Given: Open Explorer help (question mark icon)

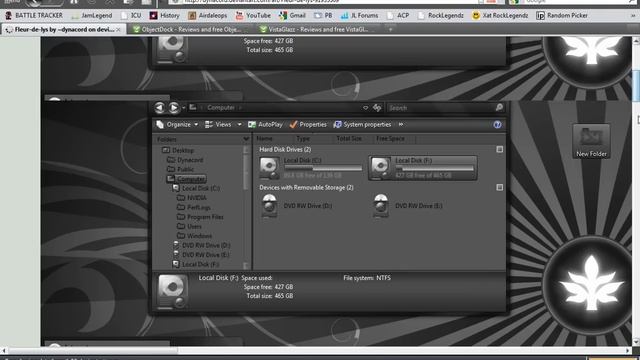Looking at the screenshot, I should click(x=497, y=124).
